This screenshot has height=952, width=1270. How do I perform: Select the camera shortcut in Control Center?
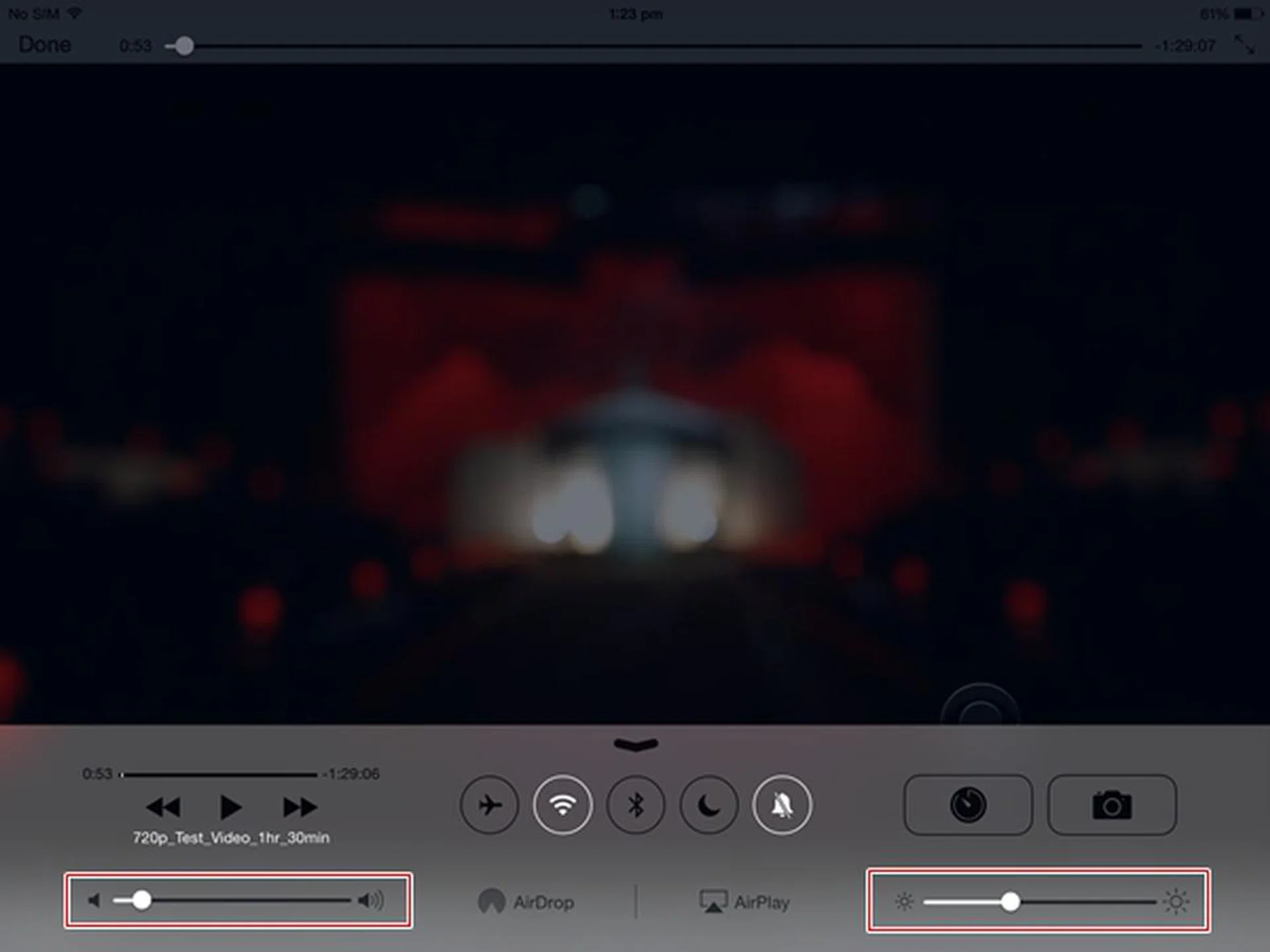pyautogui.click(x=1111, y=805)
